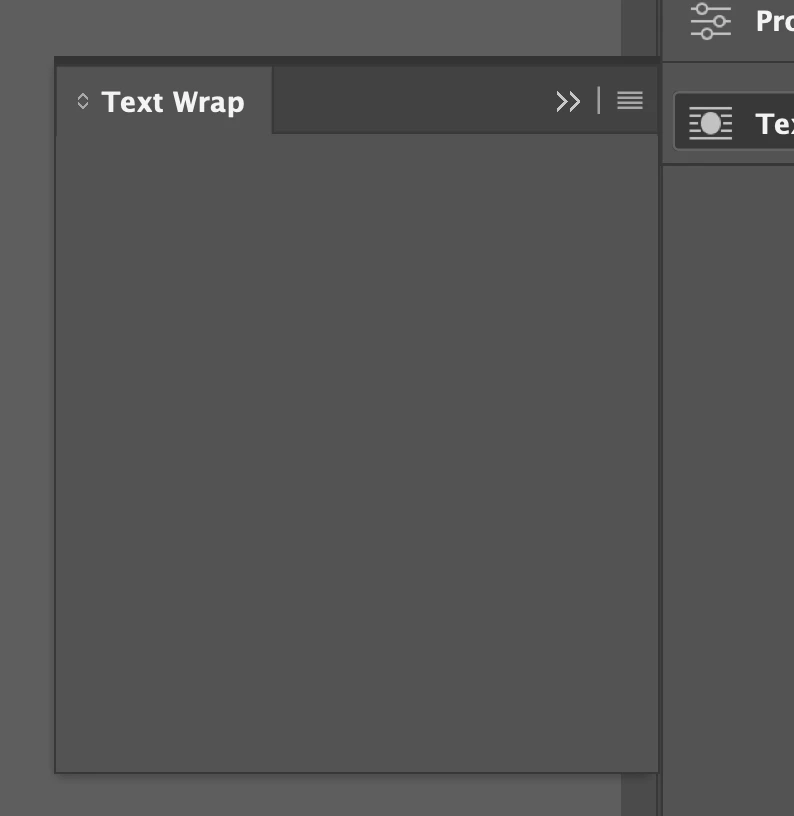Screen dimensions: 794x816
Task: Click the pasteboard below the Text Wrap panel
Action: click(310, 795)
